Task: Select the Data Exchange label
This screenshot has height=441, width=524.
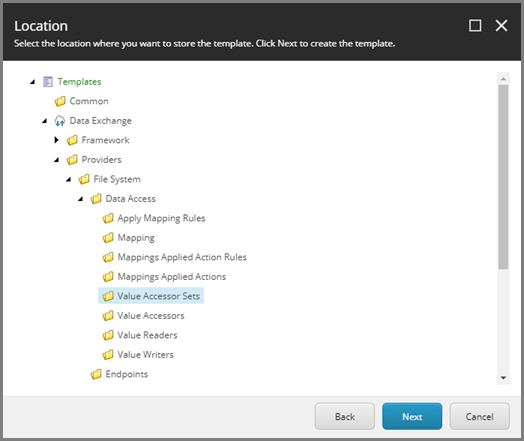Action: coord(101,121)
